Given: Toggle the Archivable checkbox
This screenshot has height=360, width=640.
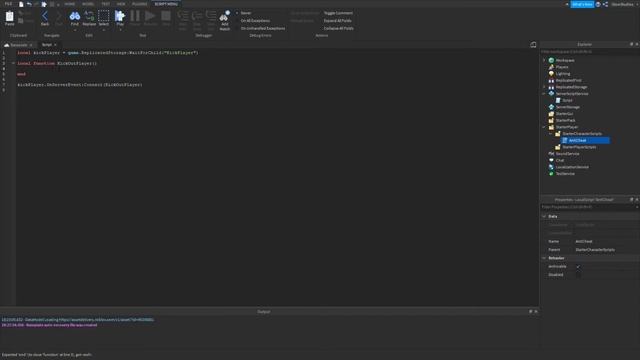Looking at the screenshot, I should click(578, 267).
